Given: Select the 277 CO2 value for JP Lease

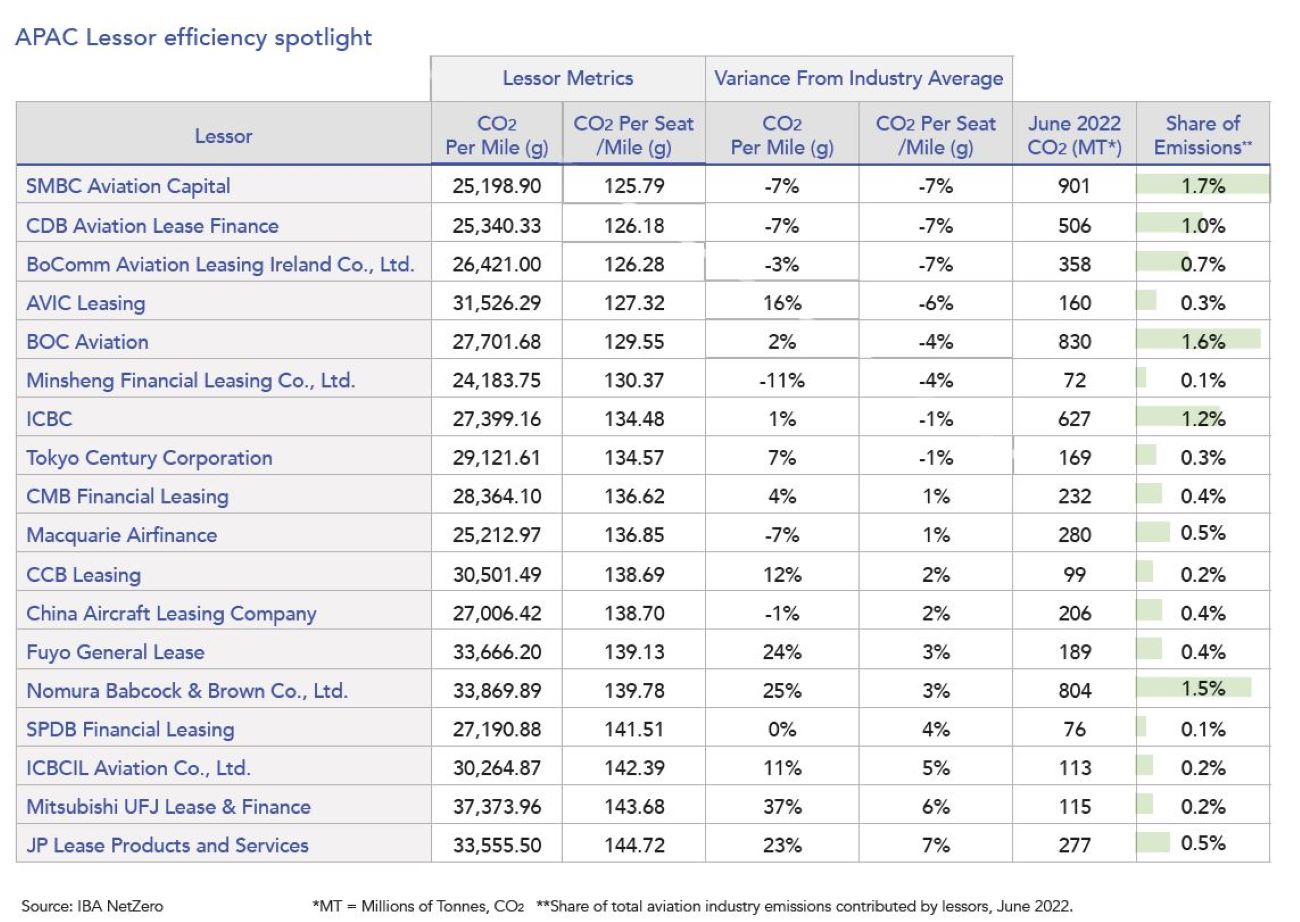Looking at the screenshot, I should point(1075,845).
